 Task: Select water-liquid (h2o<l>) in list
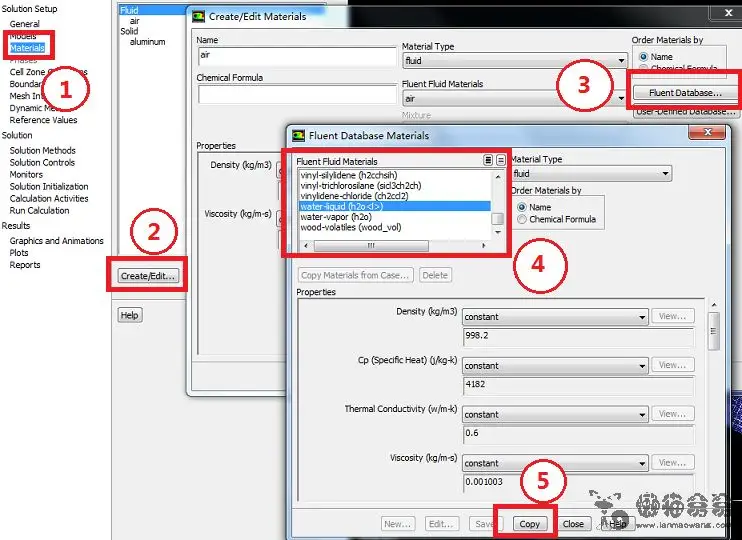click(395, 206)
